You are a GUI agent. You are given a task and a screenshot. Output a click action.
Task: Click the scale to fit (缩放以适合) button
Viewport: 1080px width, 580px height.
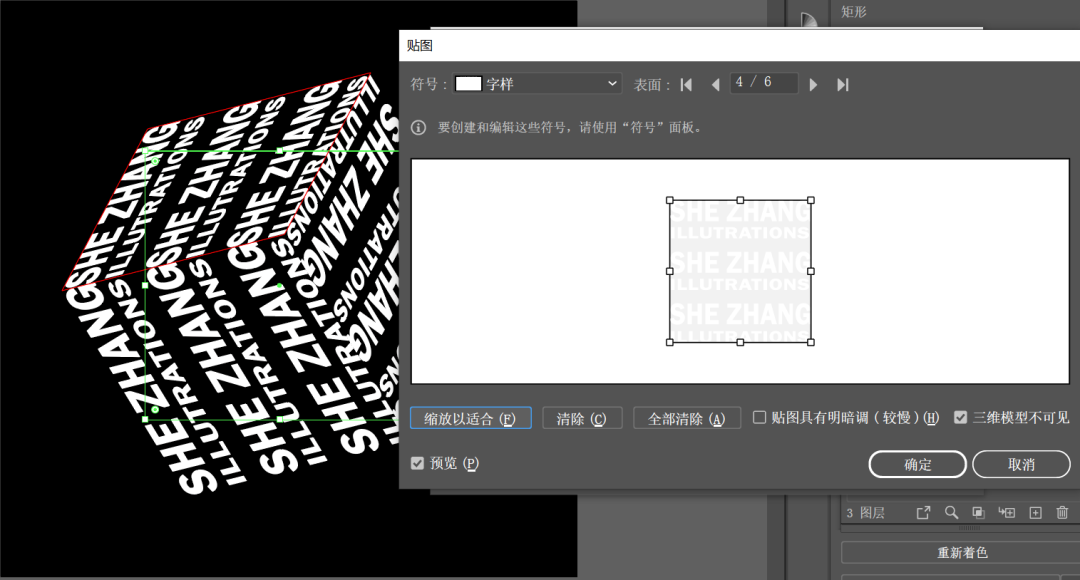click(x=470, y=418)
